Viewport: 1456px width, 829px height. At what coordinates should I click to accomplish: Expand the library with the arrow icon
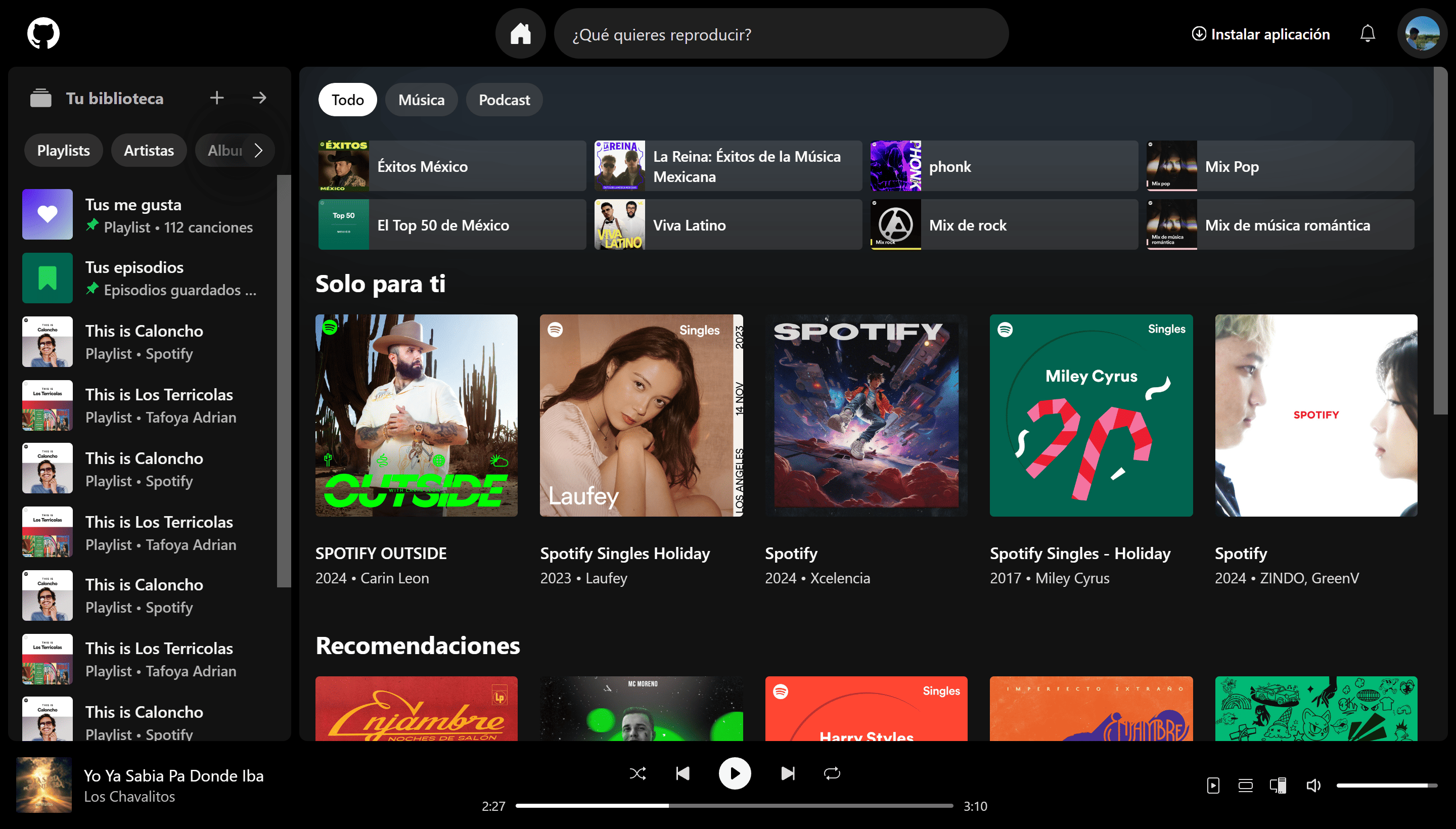(x=259, y=98)
